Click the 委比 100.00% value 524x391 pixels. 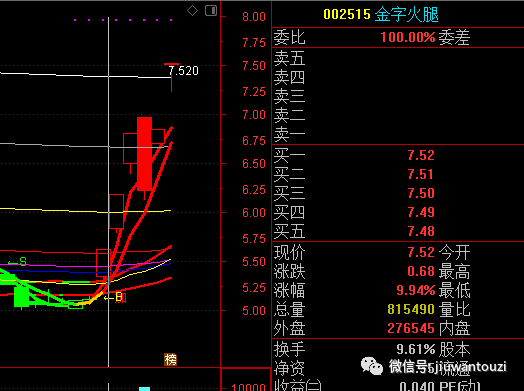[x=408, y=37]
